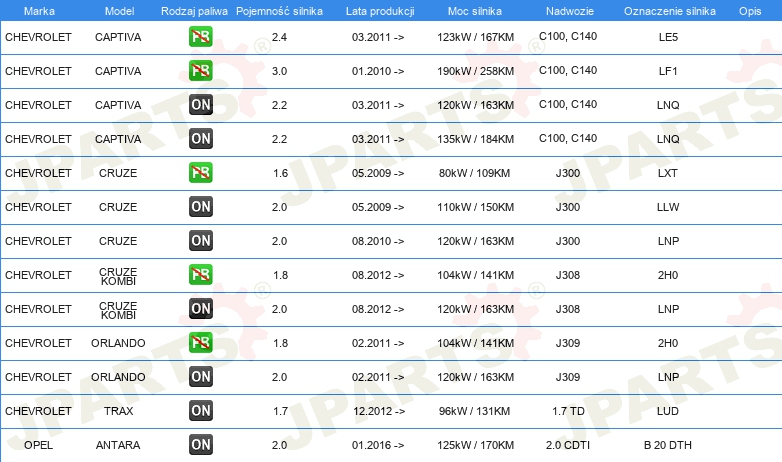Click the petrol fuel icon in the Captiva 3.0 row

(200, 70)
